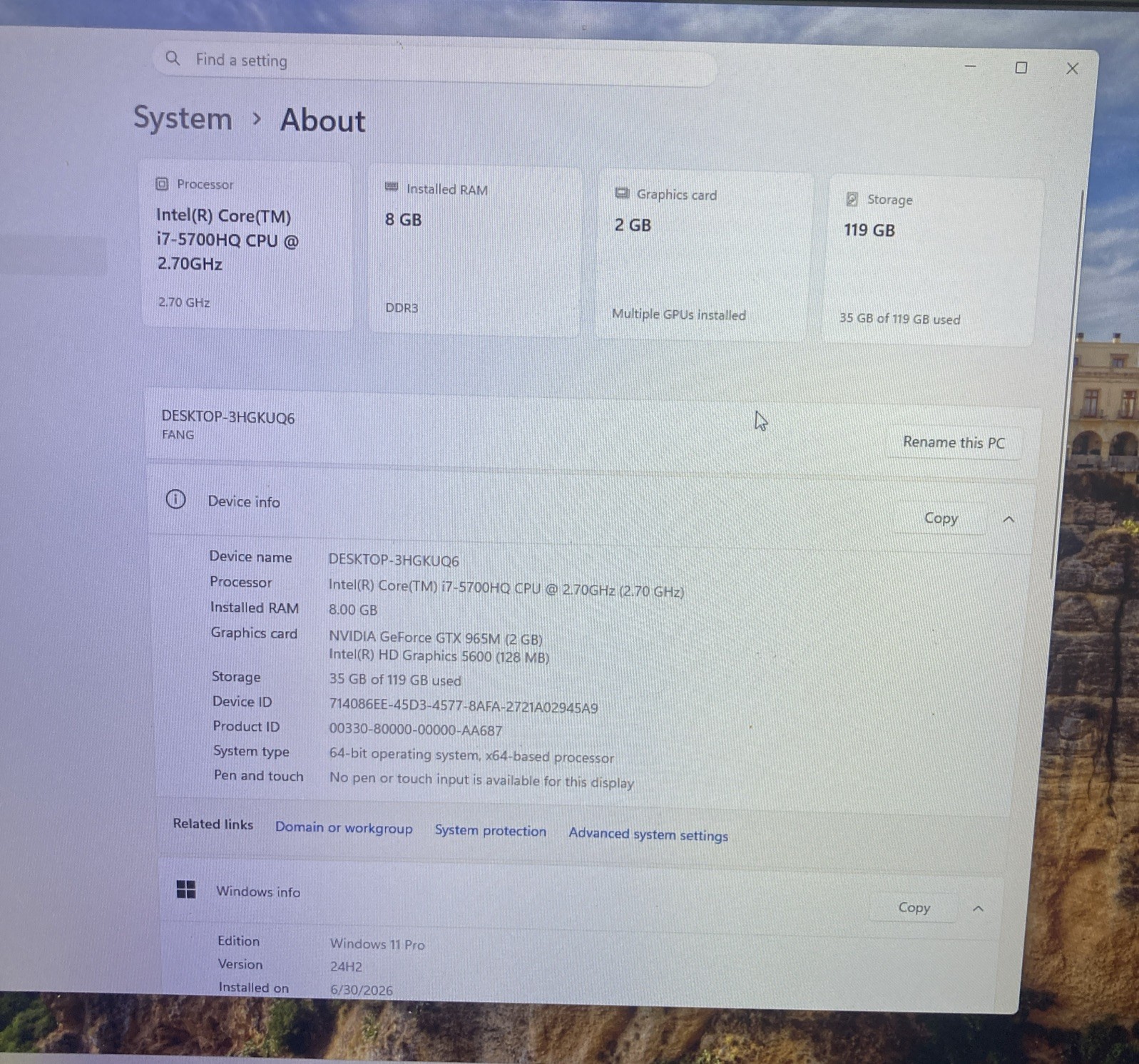Click NVIDIA GeForce GTX 965M (2 GB) text
The image size is (1139, 1064).
[x=436, y=638]
